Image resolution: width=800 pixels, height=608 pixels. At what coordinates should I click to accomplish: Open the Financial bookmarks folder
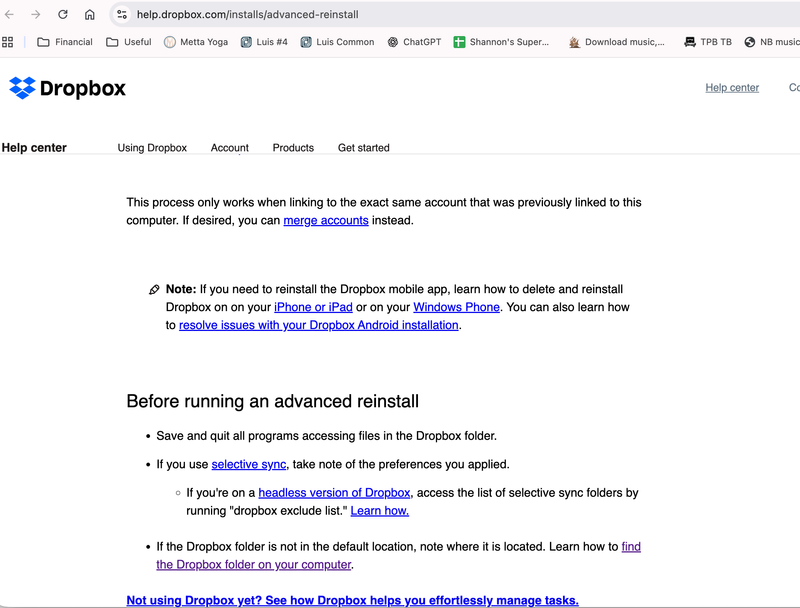tap(65, 42)
